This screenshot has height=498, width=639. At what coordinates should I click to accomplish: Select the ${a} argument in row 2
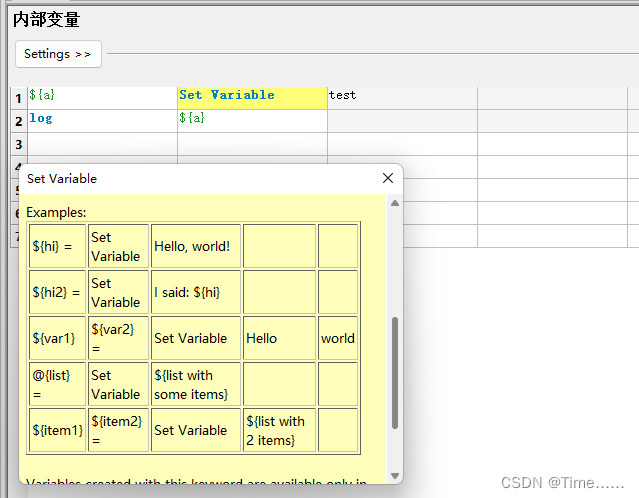(252, 121)
